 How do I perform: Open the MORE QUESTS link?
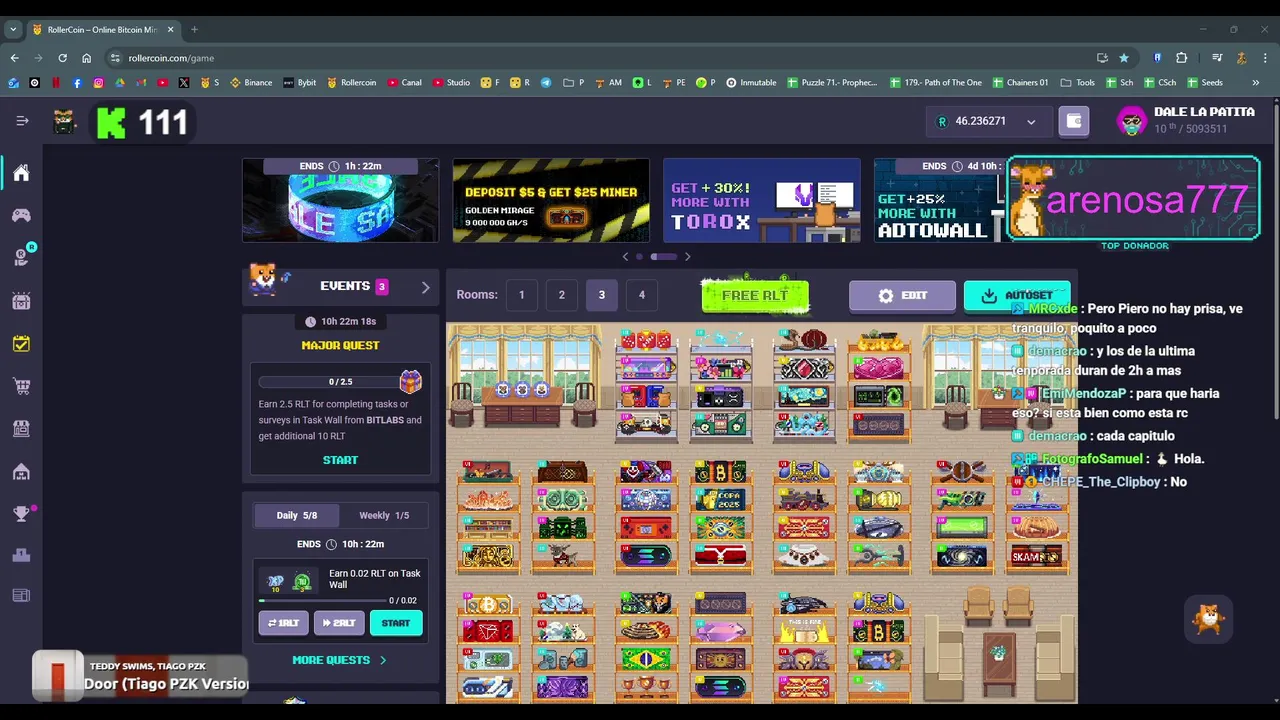339,660
